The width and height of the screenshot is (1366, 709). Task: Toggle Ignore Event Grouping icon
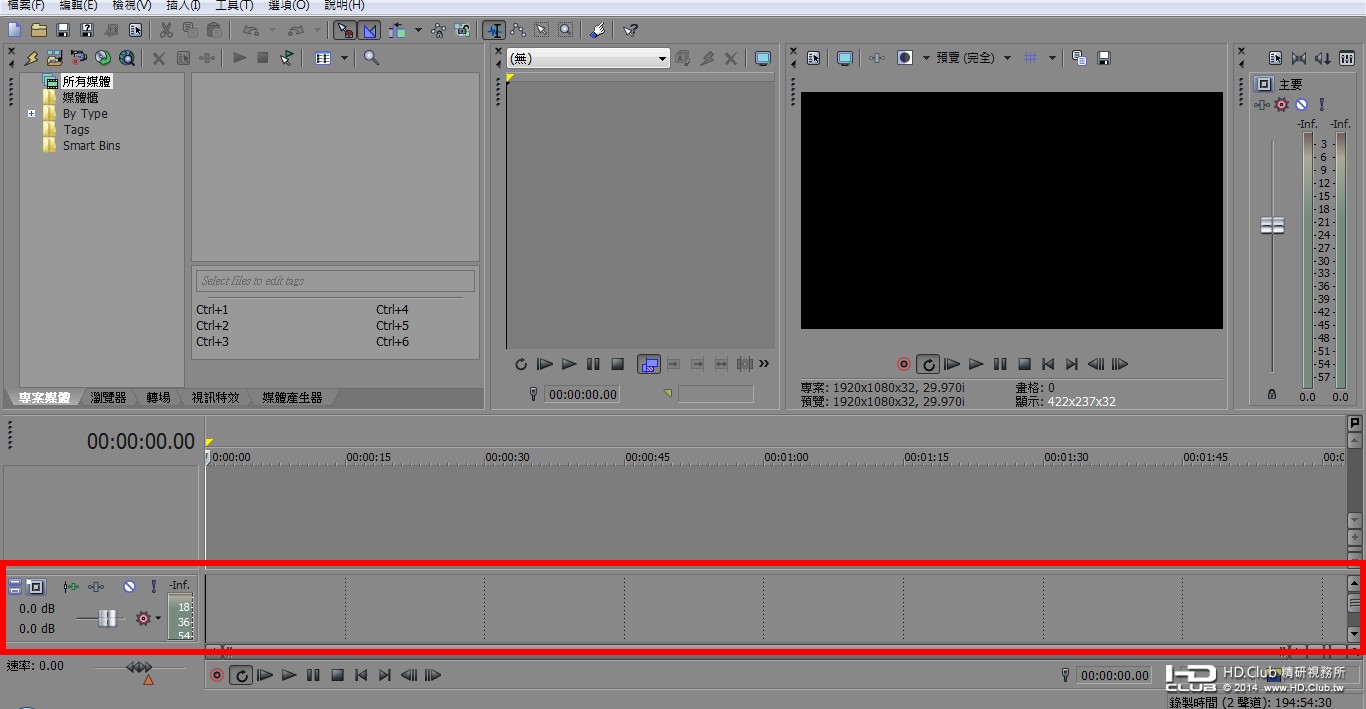tap(463, 30)
